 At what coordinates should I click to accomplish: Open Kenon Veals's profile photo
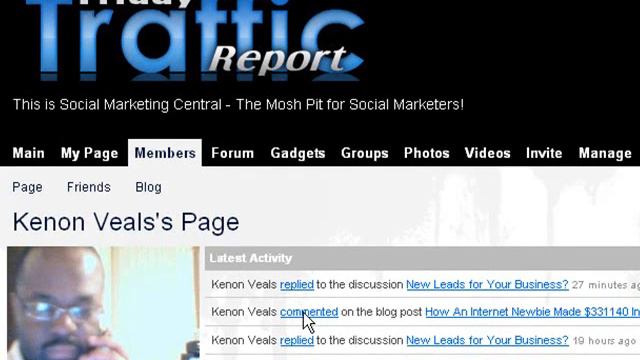coord(103,303)
